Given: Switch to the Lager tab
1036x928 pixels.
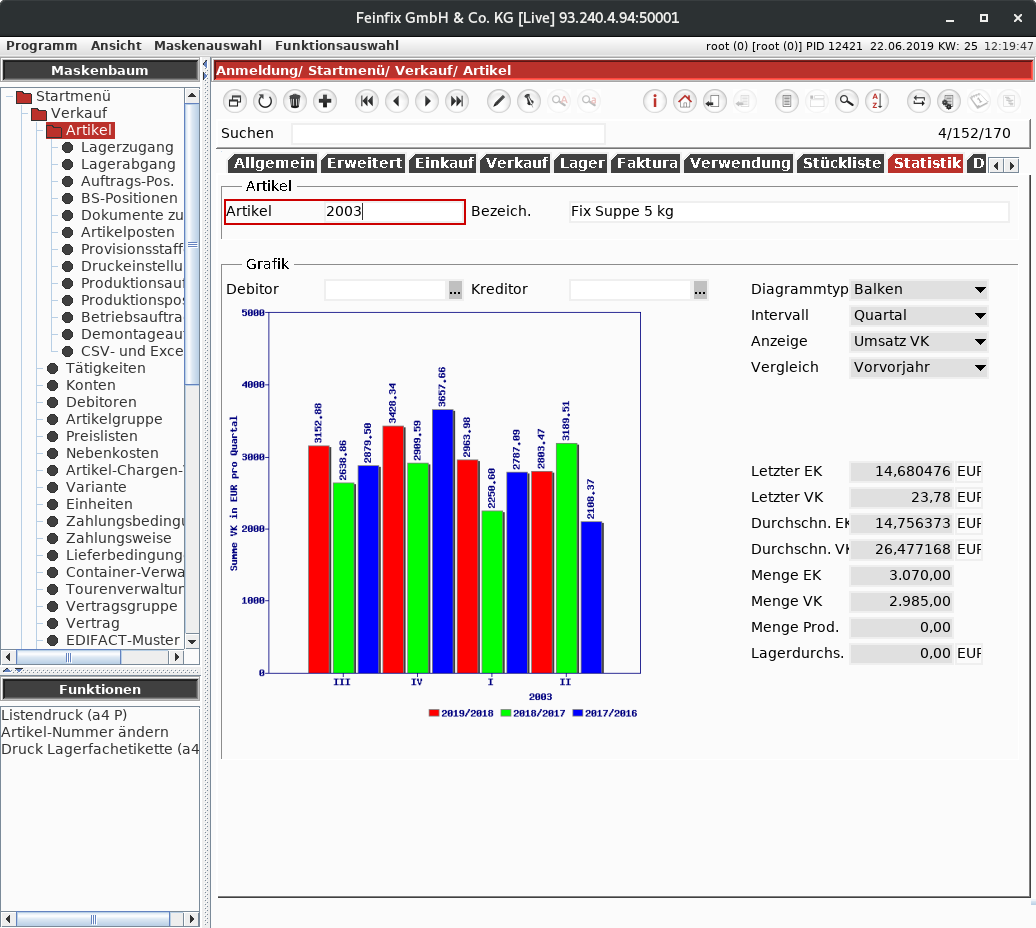Looking at the screenshot, I should 582,163.
